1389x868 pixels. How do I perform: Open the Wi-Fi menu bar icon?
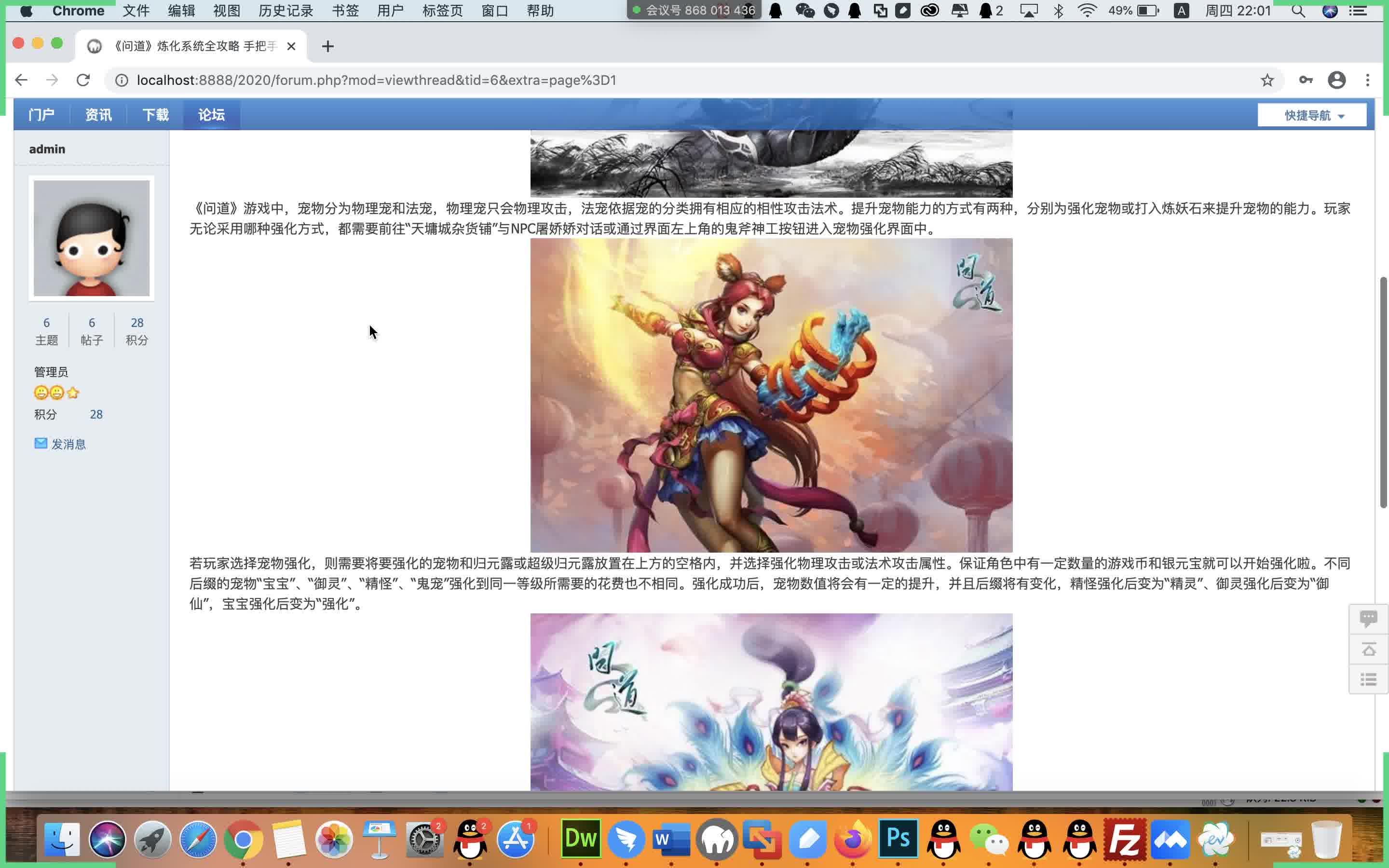point(1087,11)
